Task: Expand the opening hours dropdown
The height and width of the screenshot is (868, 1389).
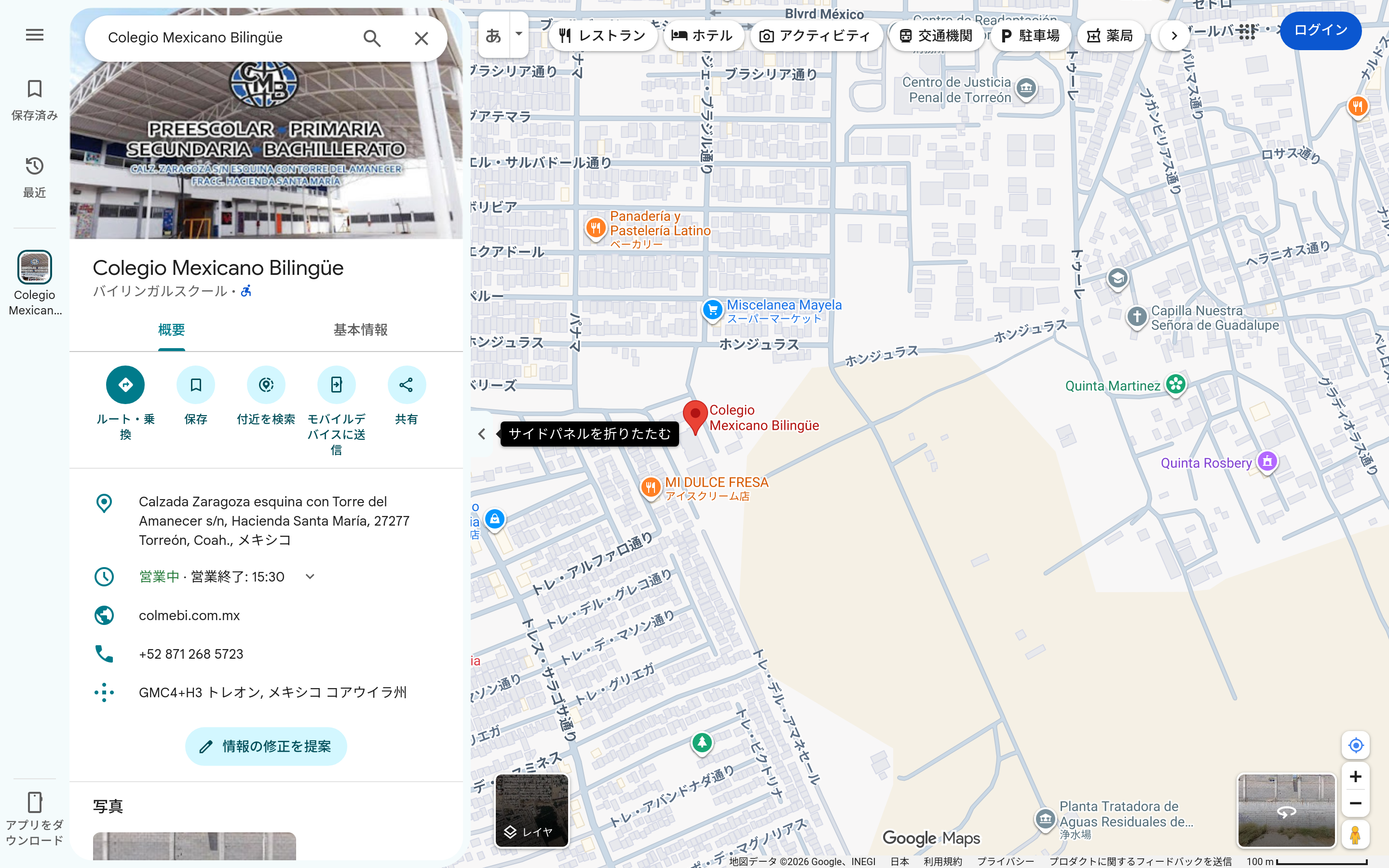Action: tap(310, 576)
